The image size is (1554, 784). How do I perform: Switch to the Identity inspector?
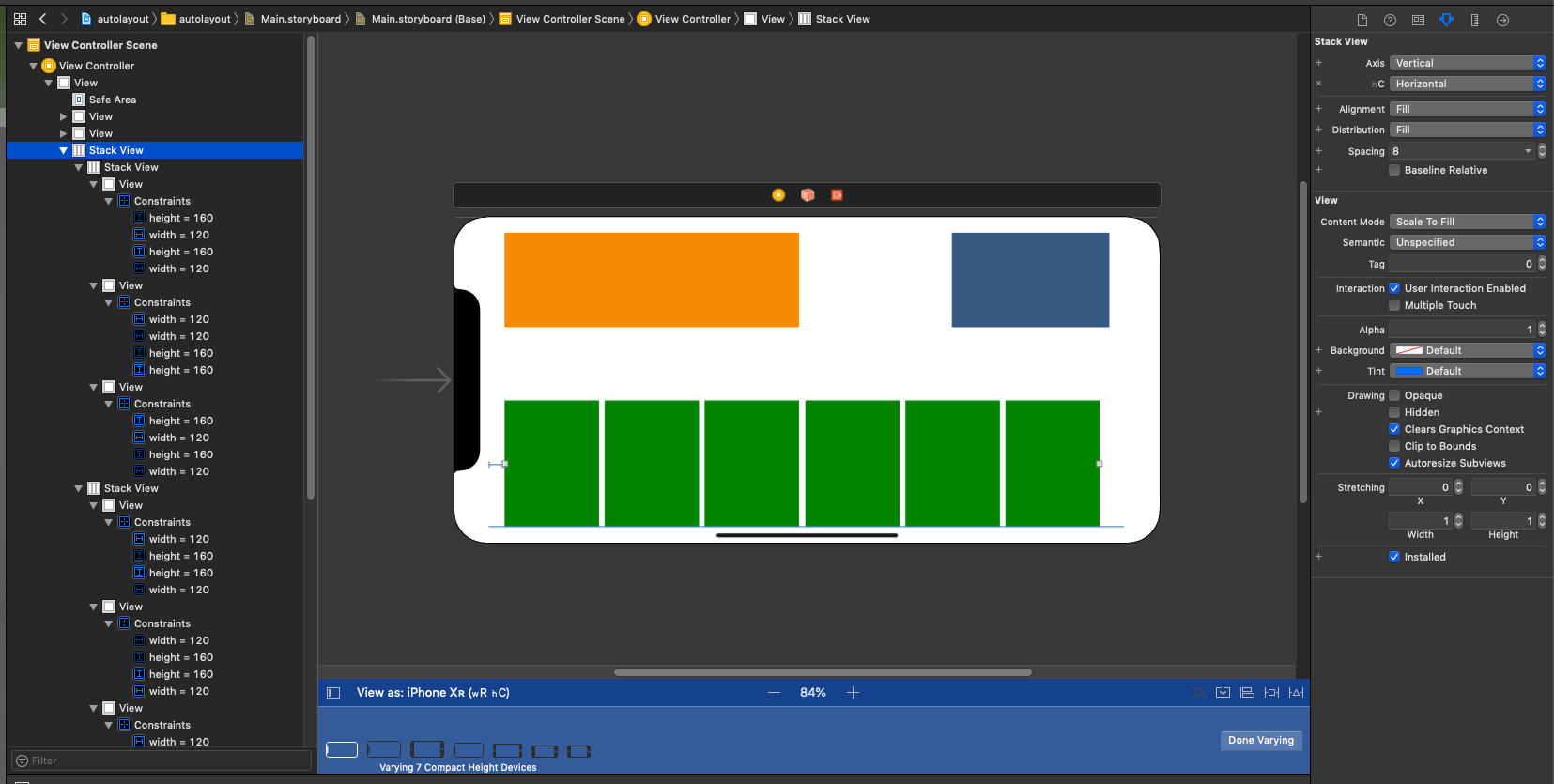click(x=1418, y=20)
